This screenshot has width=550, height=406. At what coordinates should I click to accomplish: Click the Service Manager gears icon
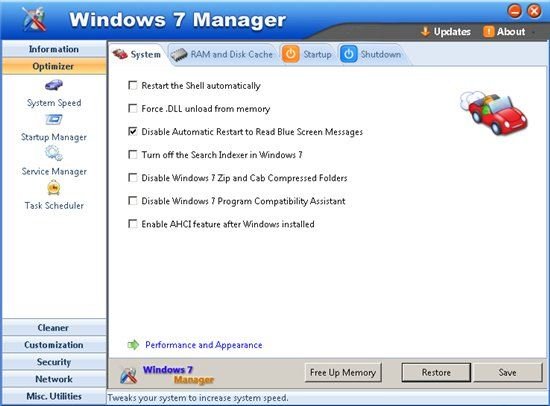pyautogui.click(x=54, y=153)
